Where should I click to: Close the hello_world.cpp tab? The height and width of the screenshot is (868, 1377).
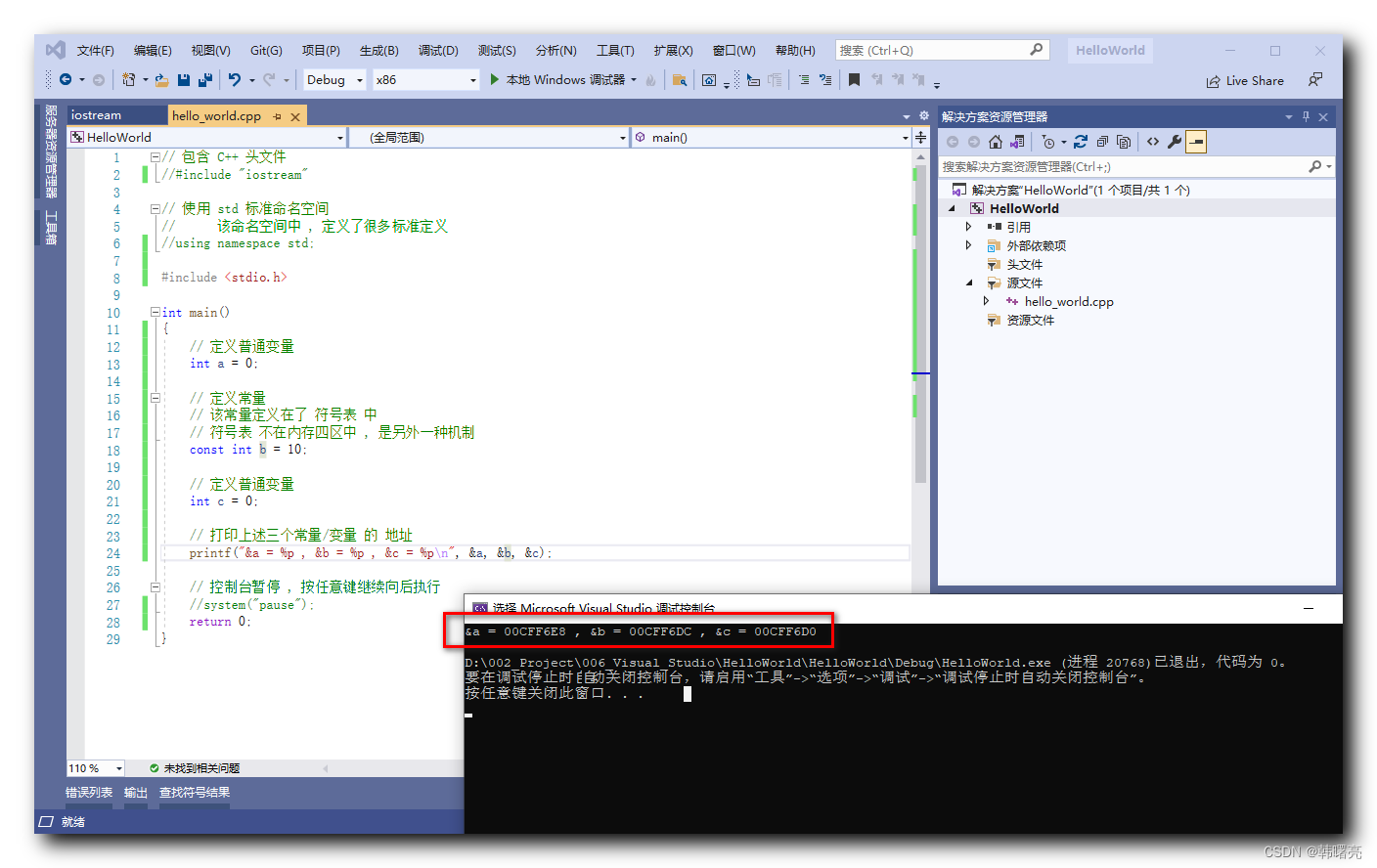[x=295, y=116]
